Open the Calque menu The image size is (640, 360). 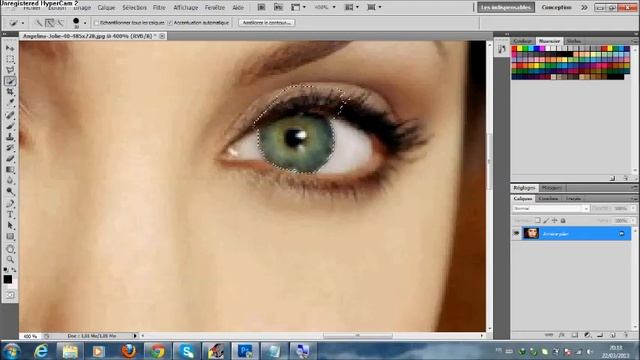pyautogui.click(x=106, y=7)
